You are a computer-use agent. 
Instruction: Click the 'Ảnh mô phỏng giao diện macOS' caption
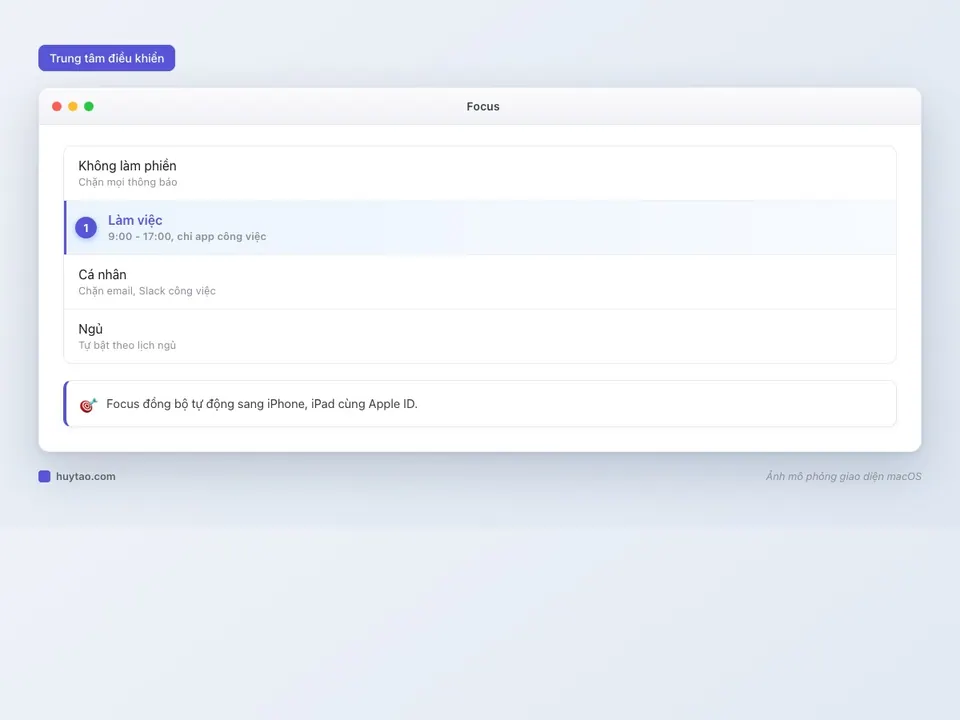coord(844,476)
